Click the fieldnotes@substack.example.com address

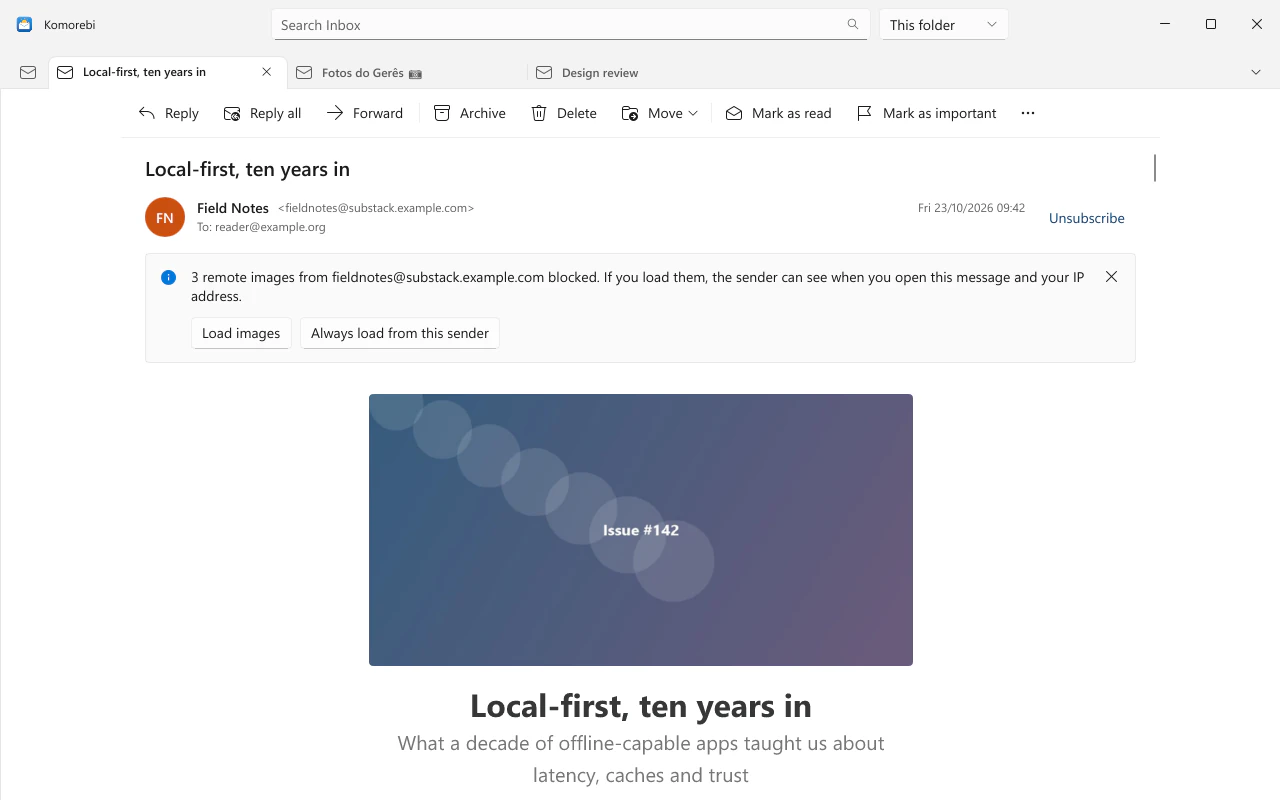(x=376, y=208)
